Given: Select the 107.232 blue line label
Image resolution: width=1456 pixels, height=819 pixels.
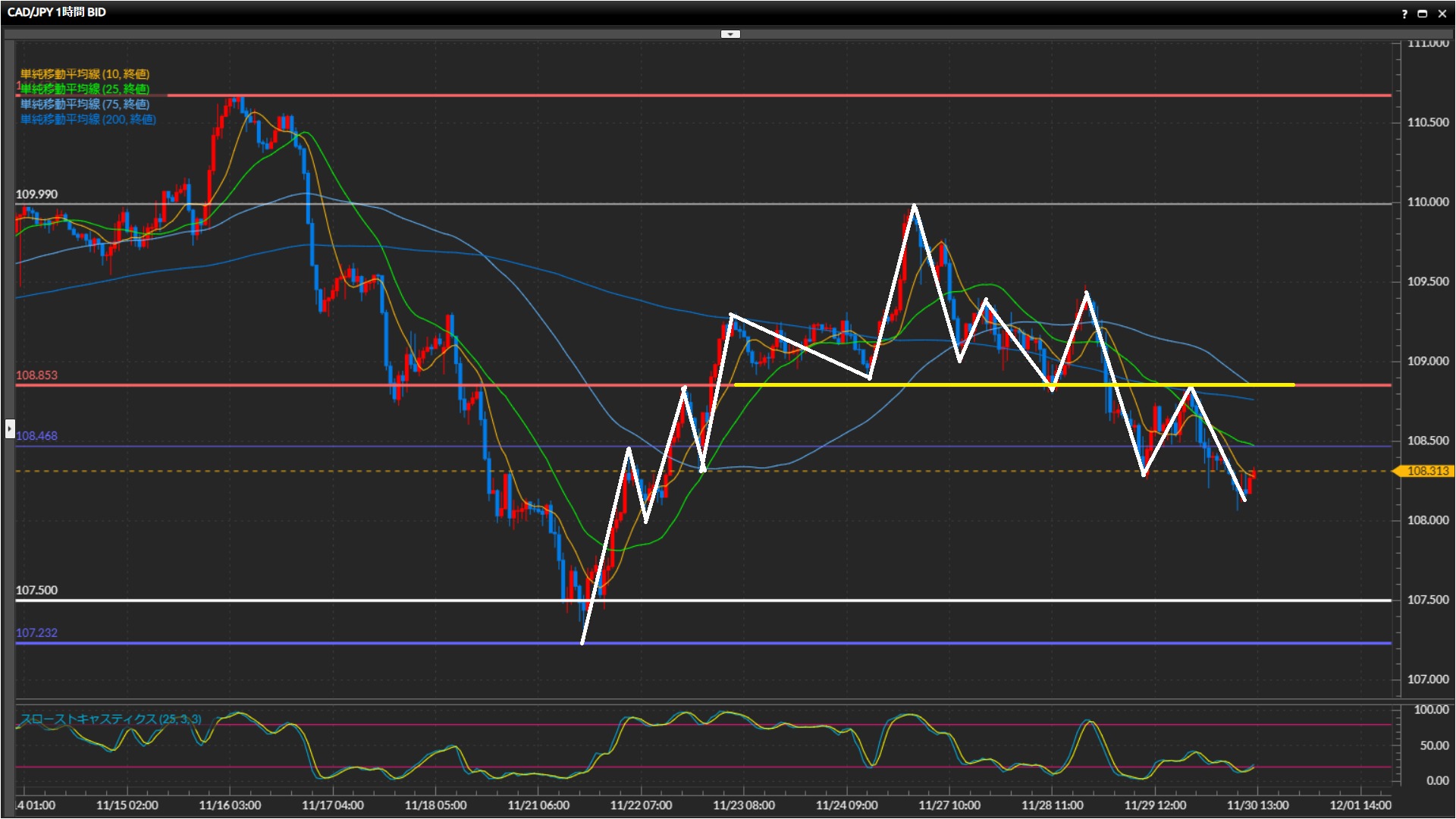Looking at the screenshot, I should coord(36,633).
